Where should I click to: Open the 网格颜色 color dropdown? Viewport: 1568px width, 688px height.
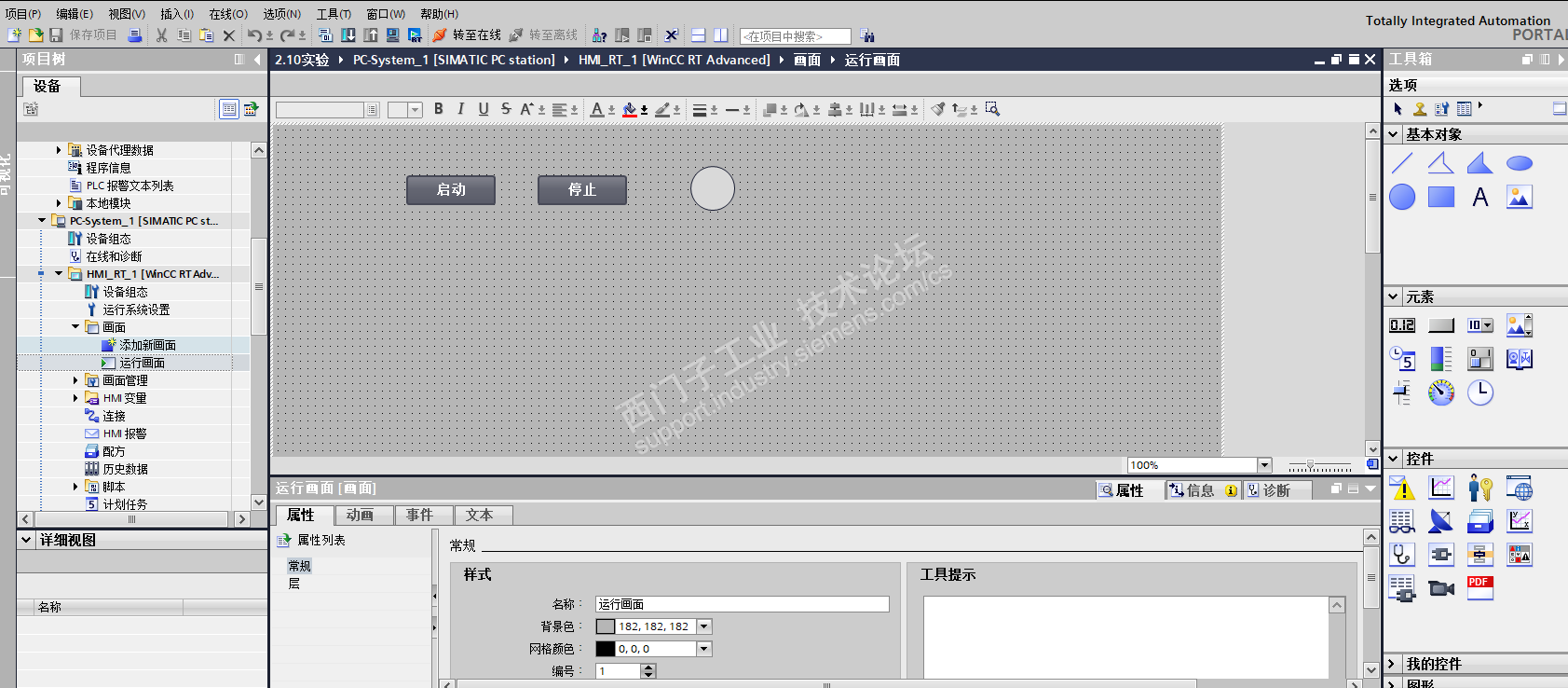point(704,649)
